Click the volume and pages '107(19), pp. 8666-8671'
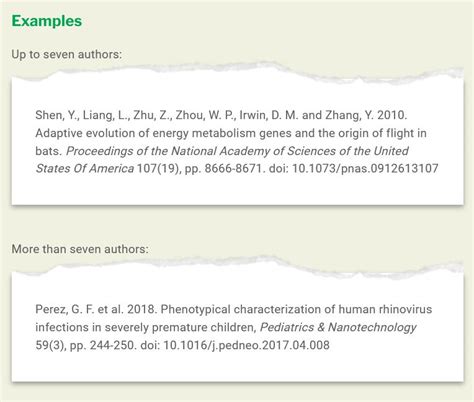Screen dimensions: 474x402 (x=199, y=168)
